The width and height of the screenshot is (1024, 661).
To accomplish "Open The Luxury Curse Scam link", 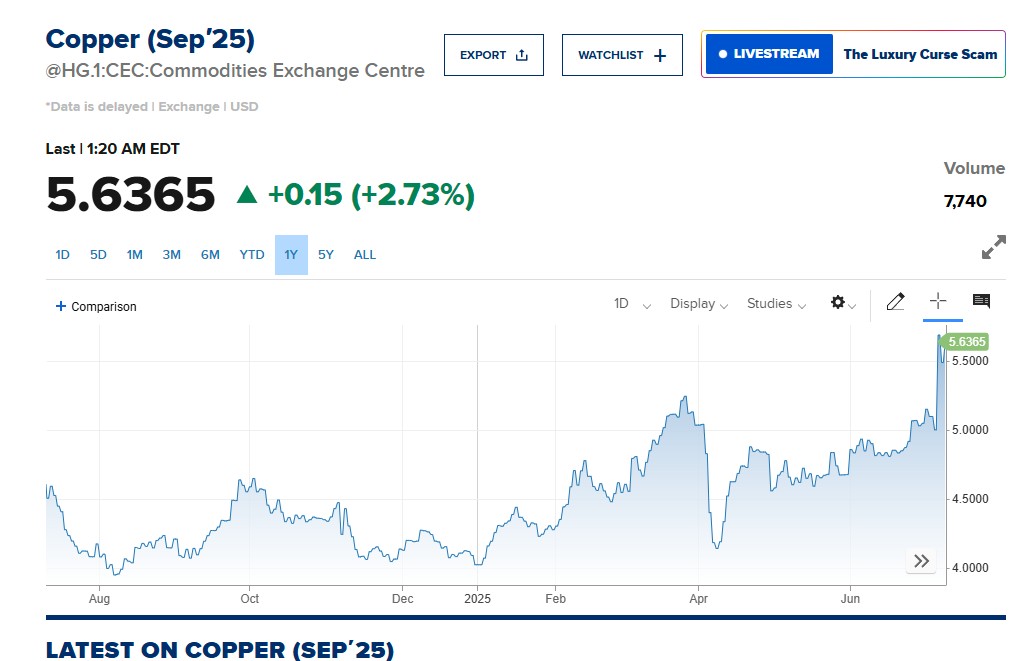I will pyautogui.click(x=920, y=54).
